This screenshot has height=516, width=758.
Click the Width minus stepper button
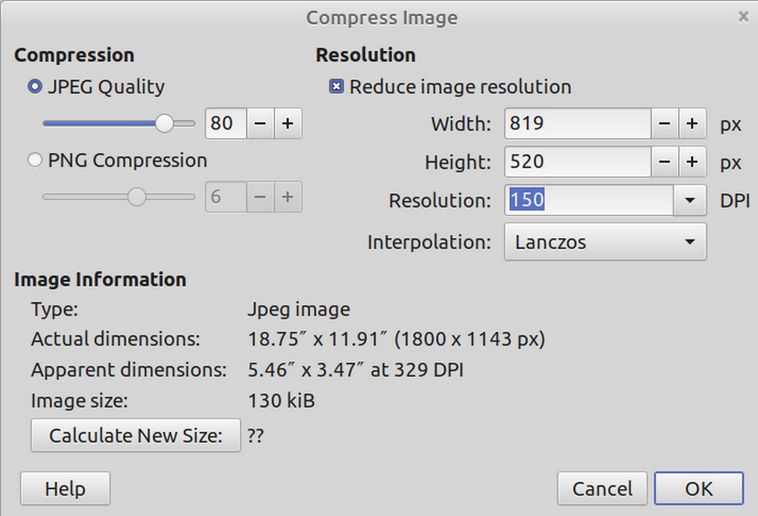pos(665,125)
